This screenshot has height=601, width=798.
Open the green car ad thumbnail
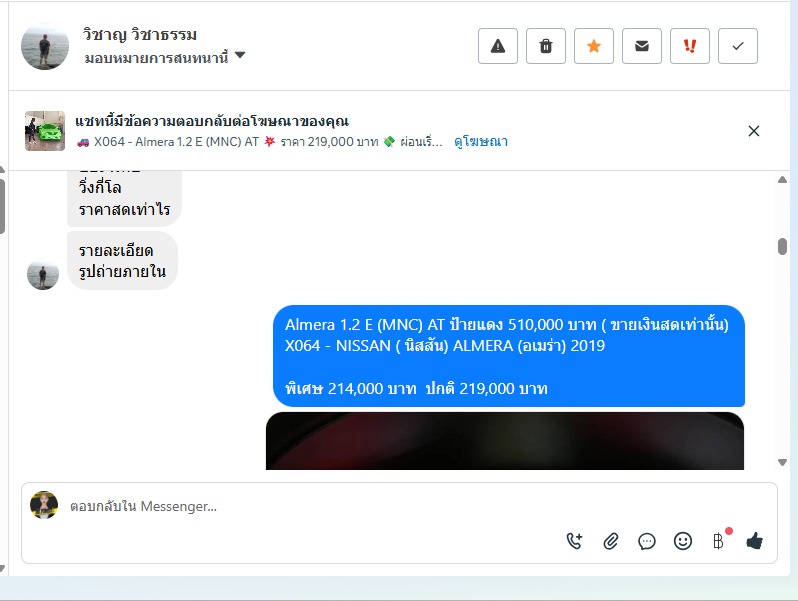(x=45, y=131)
